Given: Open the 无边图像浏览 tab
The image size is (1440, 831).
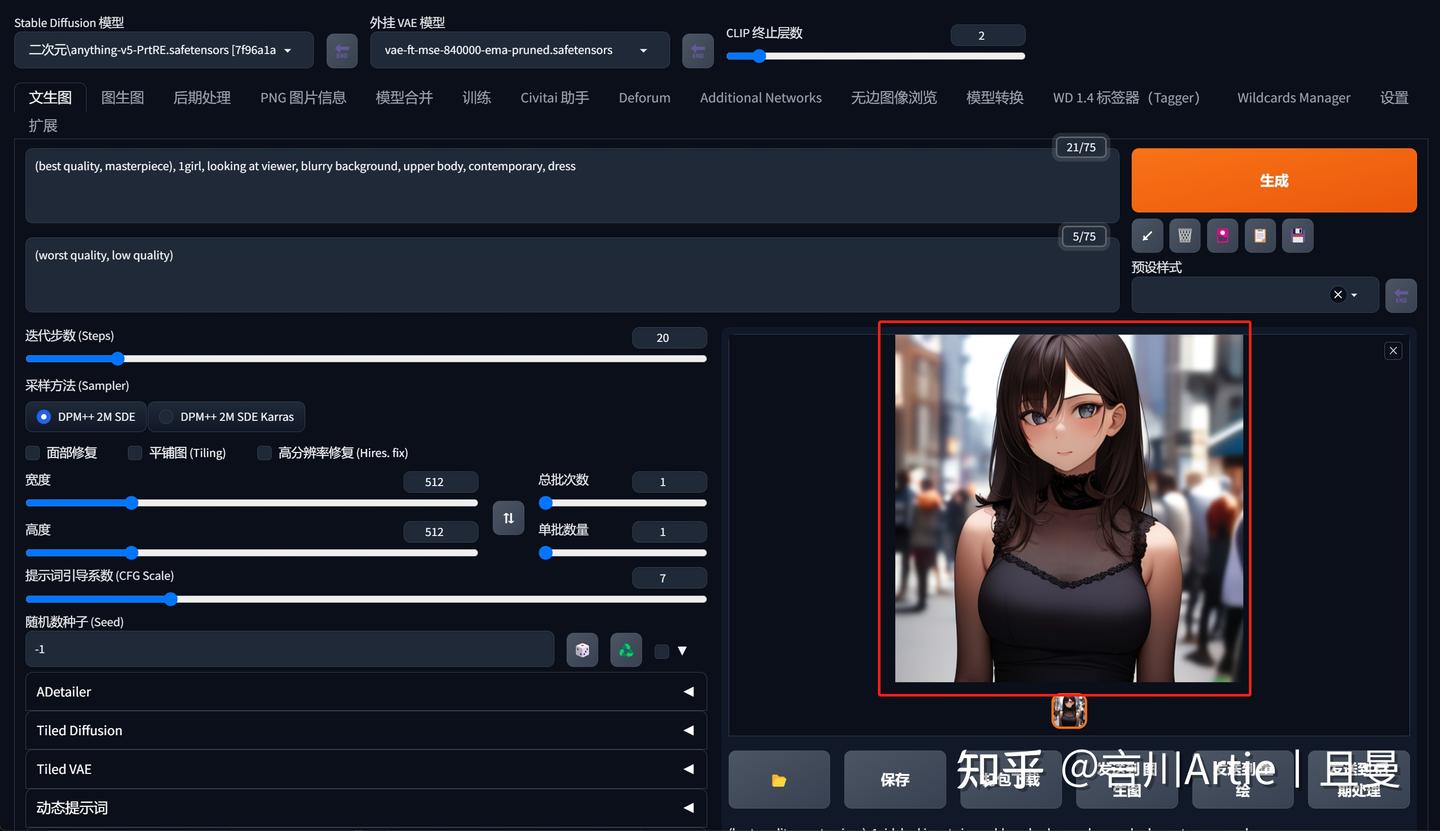Looking at the screenshot, I should click(x=894, y=97).
